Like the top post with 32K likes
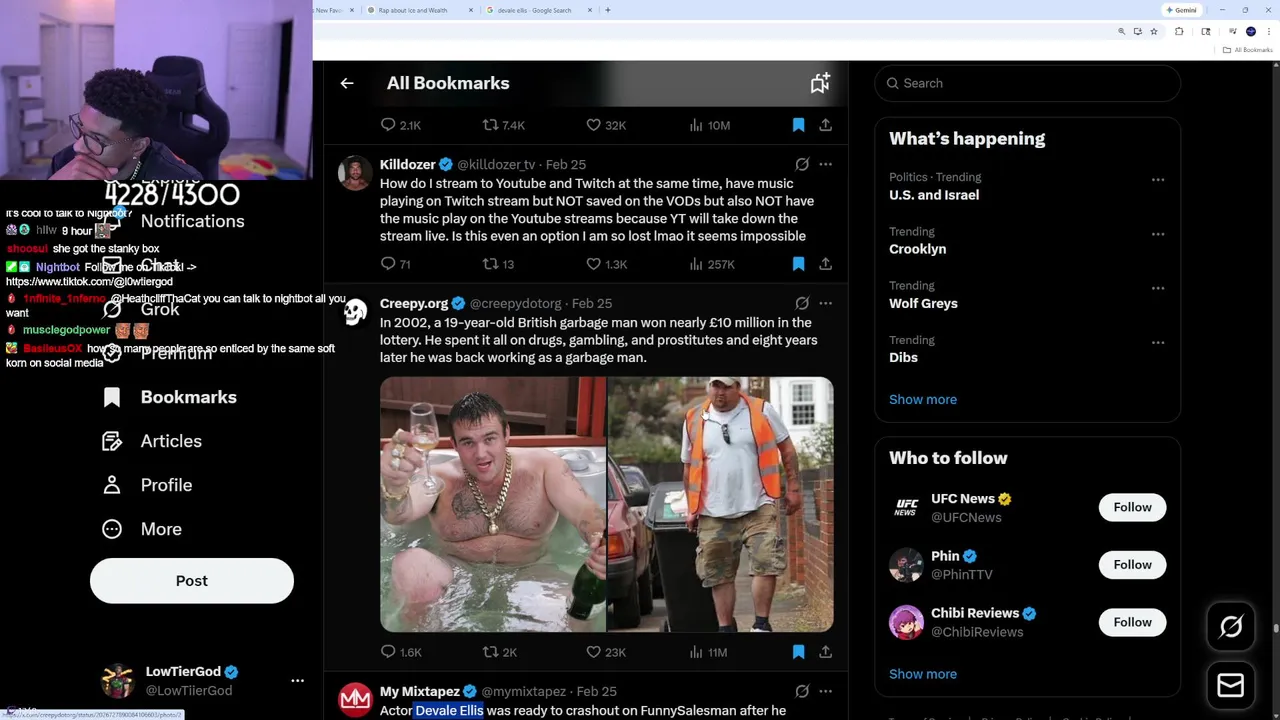1280x720 pixels. pyautogui.click(x=605, y=125)
